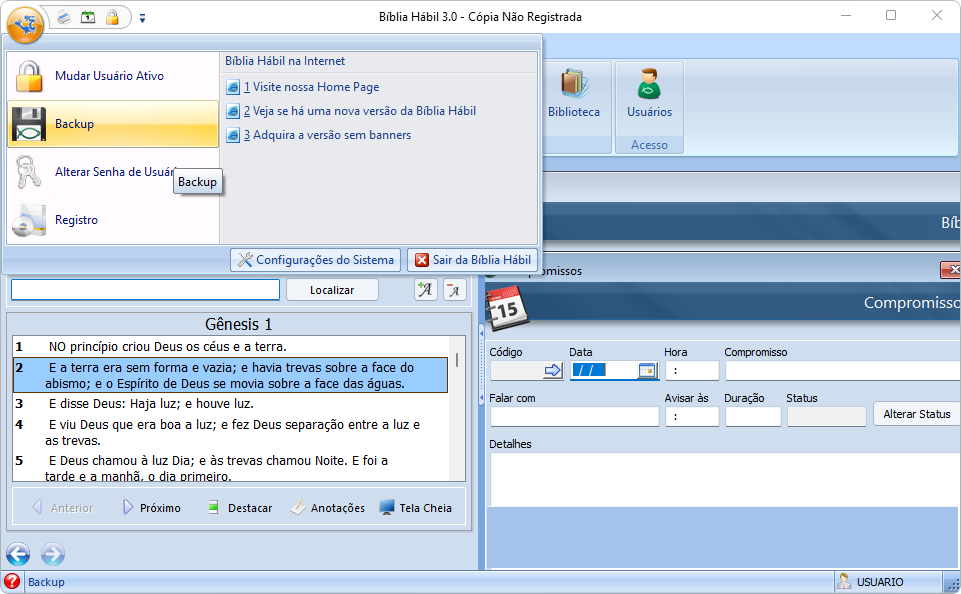Increase font size with the A plus icon

[425, 290]
